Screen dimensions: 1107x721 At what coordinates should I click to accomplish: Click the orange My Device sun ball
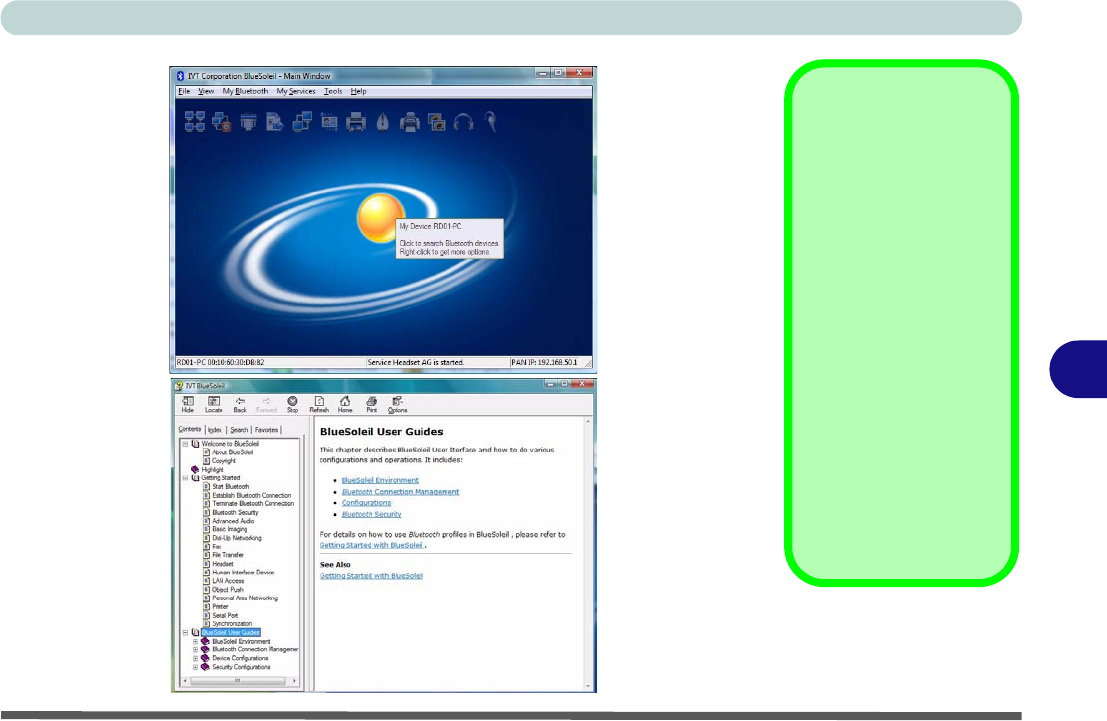[x=380, y=218]
